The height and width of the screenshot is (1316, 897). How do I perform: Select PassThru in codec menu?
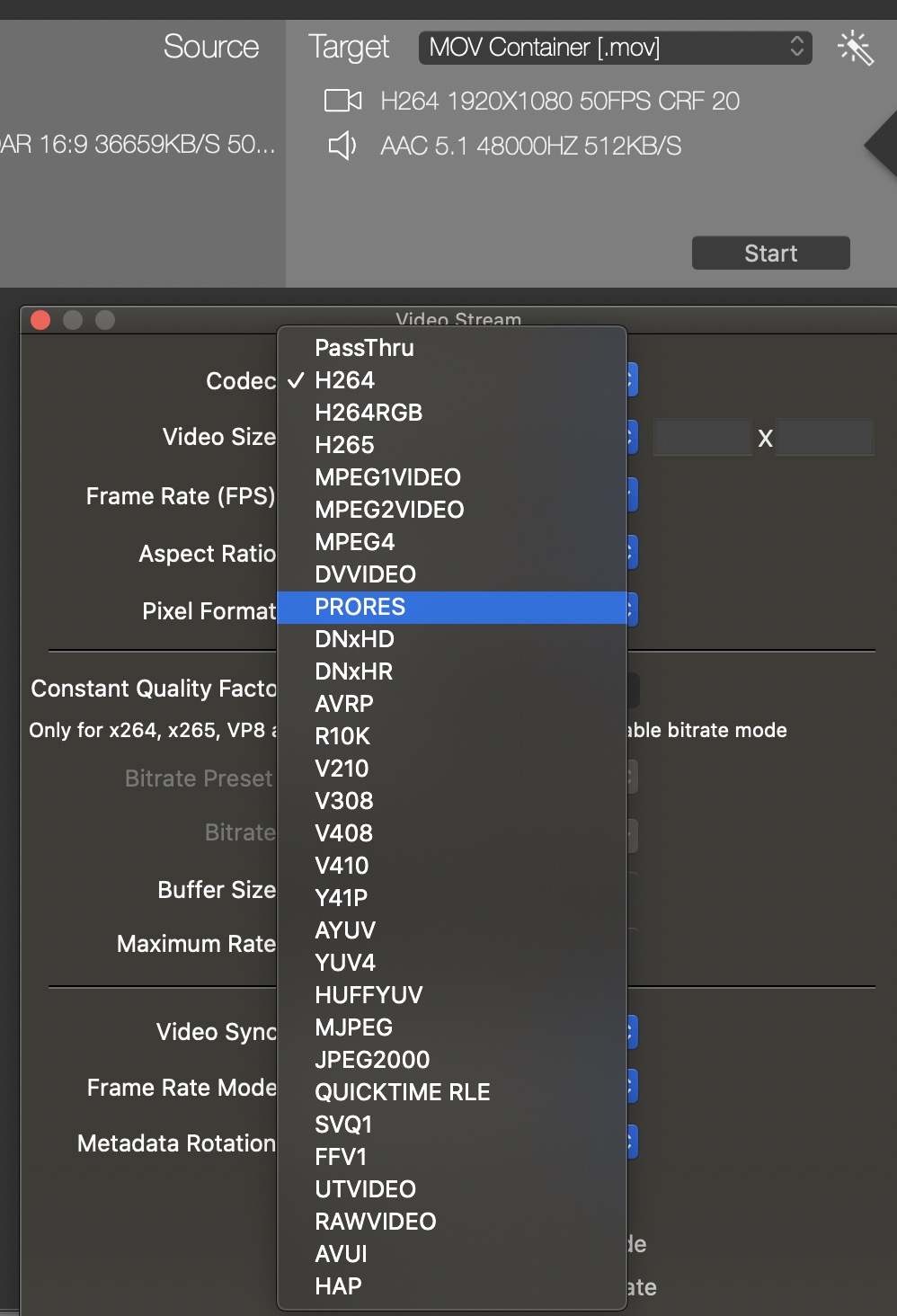point(364,348)
